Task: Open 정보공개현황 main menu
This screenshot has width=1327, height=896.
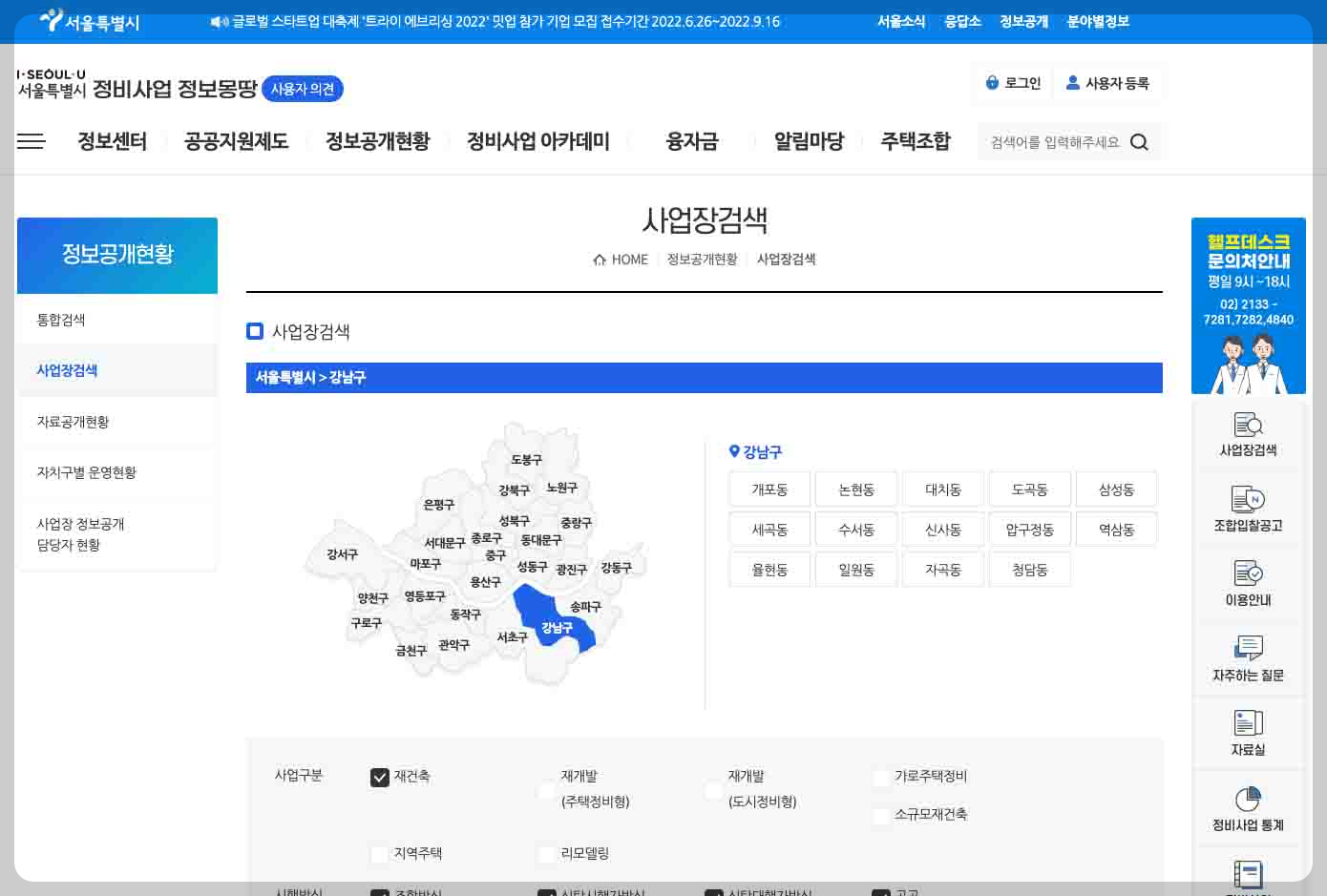Action: pos(377,141)
